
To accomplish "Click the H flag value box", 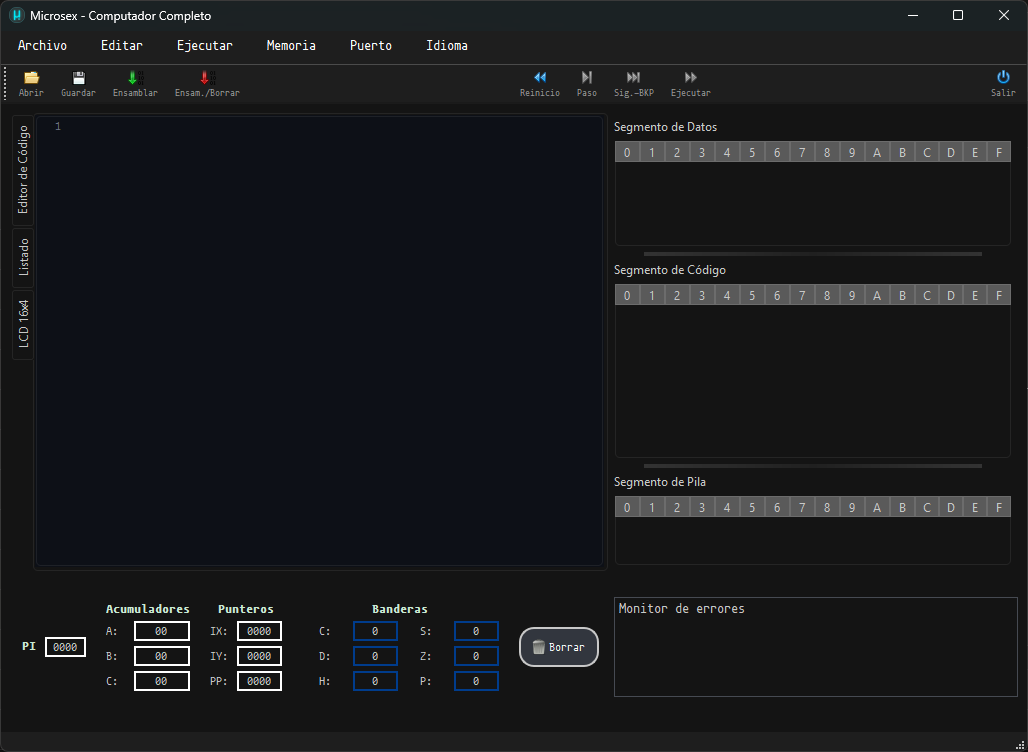I will click(x=375, y=681).
